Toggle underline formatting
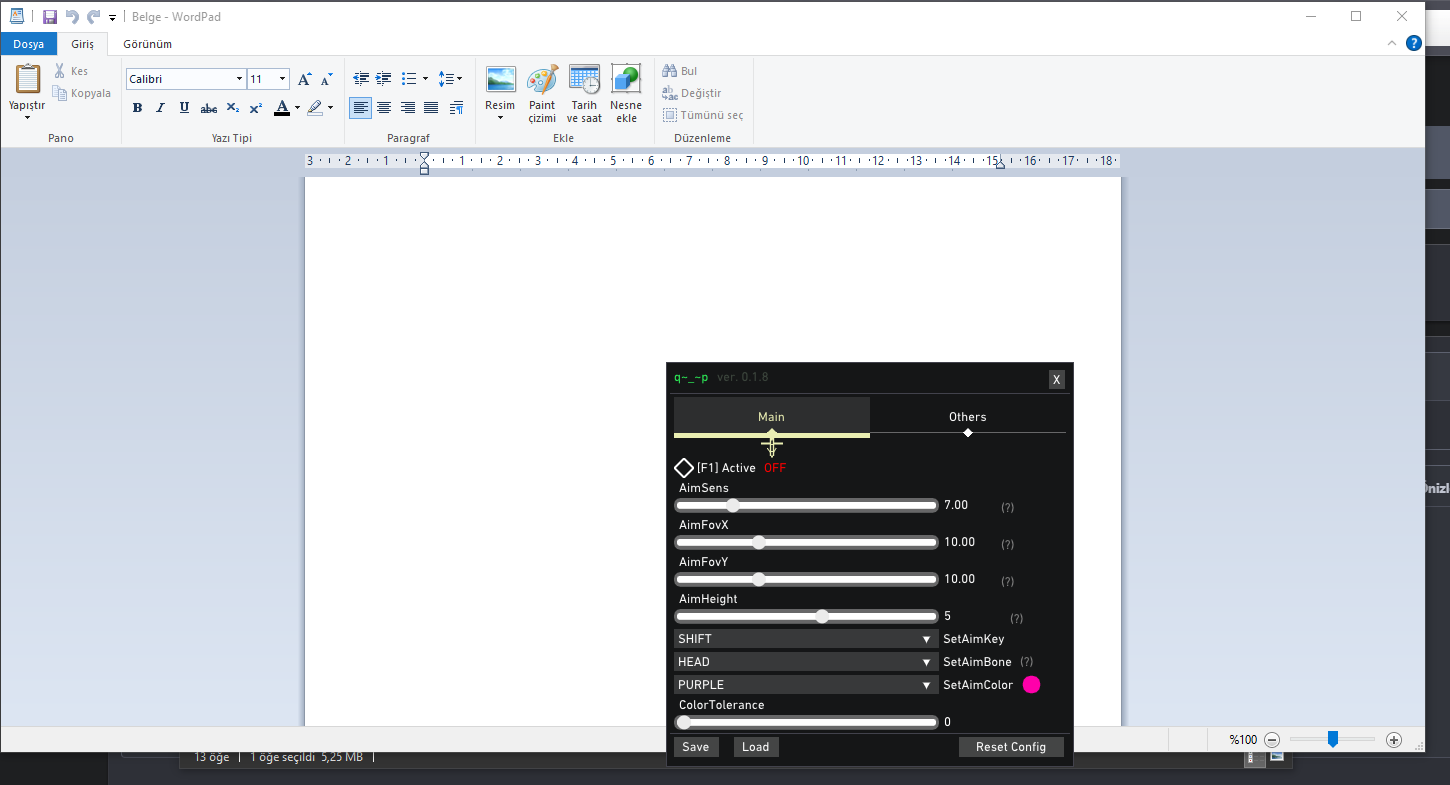The image size is (1450, 785). click(184, 108)
